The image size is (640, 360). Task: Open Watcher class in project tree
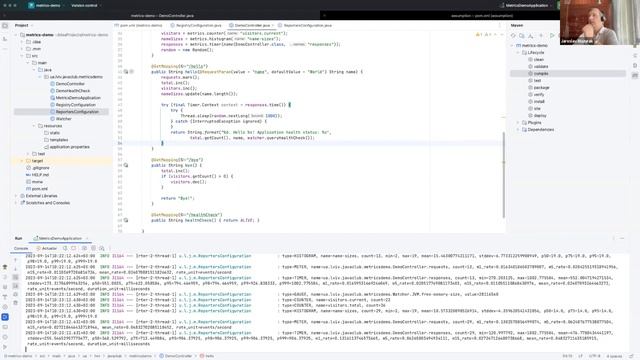[x=63, y=119]
